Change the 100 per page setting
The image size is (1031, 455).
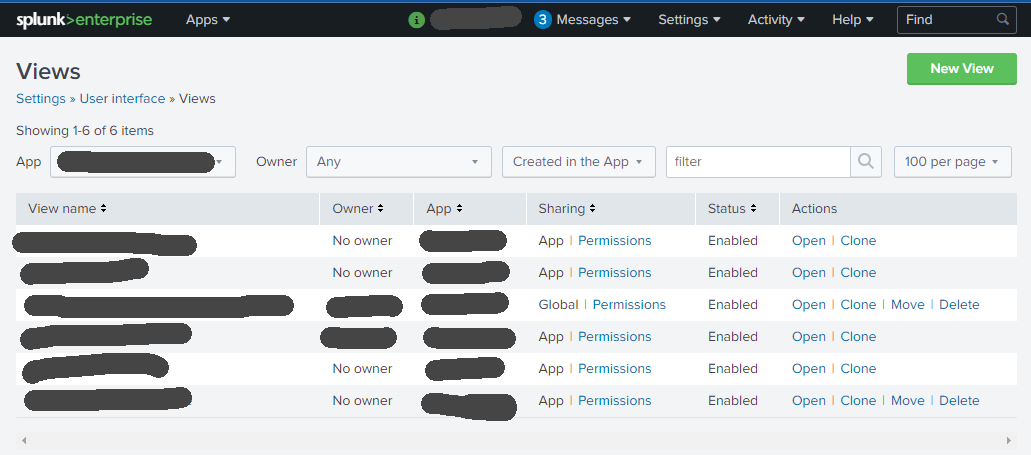(952, 162)
